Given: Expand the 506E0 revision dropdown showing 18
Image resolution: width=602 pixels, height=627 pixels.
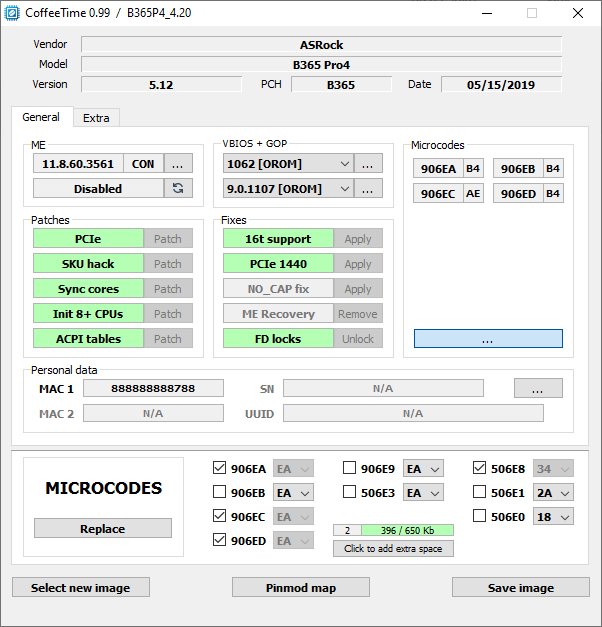Looking at the screenshot, I should click(553, 517).
